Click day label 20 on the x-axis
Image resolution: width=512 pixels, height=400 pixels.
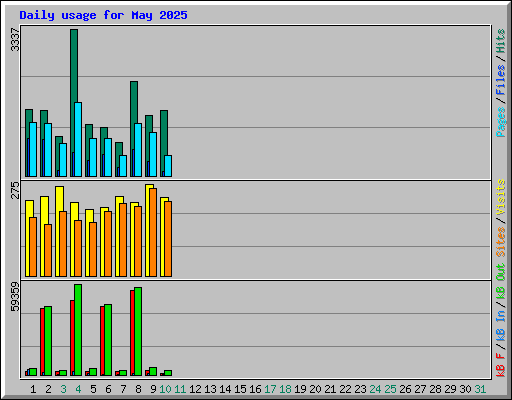point(315,389)
